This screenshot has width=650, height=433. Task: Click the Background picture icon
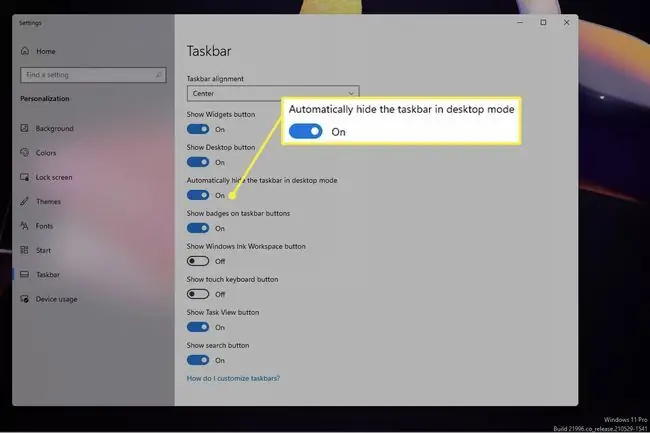tap(24, 128)
